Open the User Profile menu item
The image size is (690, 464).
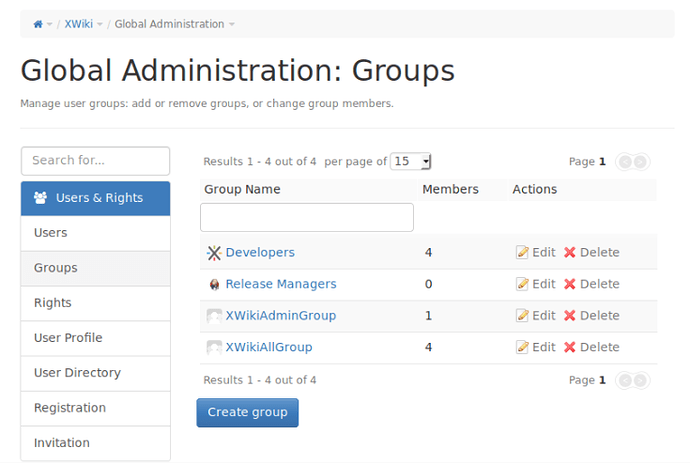coord(95,338)
